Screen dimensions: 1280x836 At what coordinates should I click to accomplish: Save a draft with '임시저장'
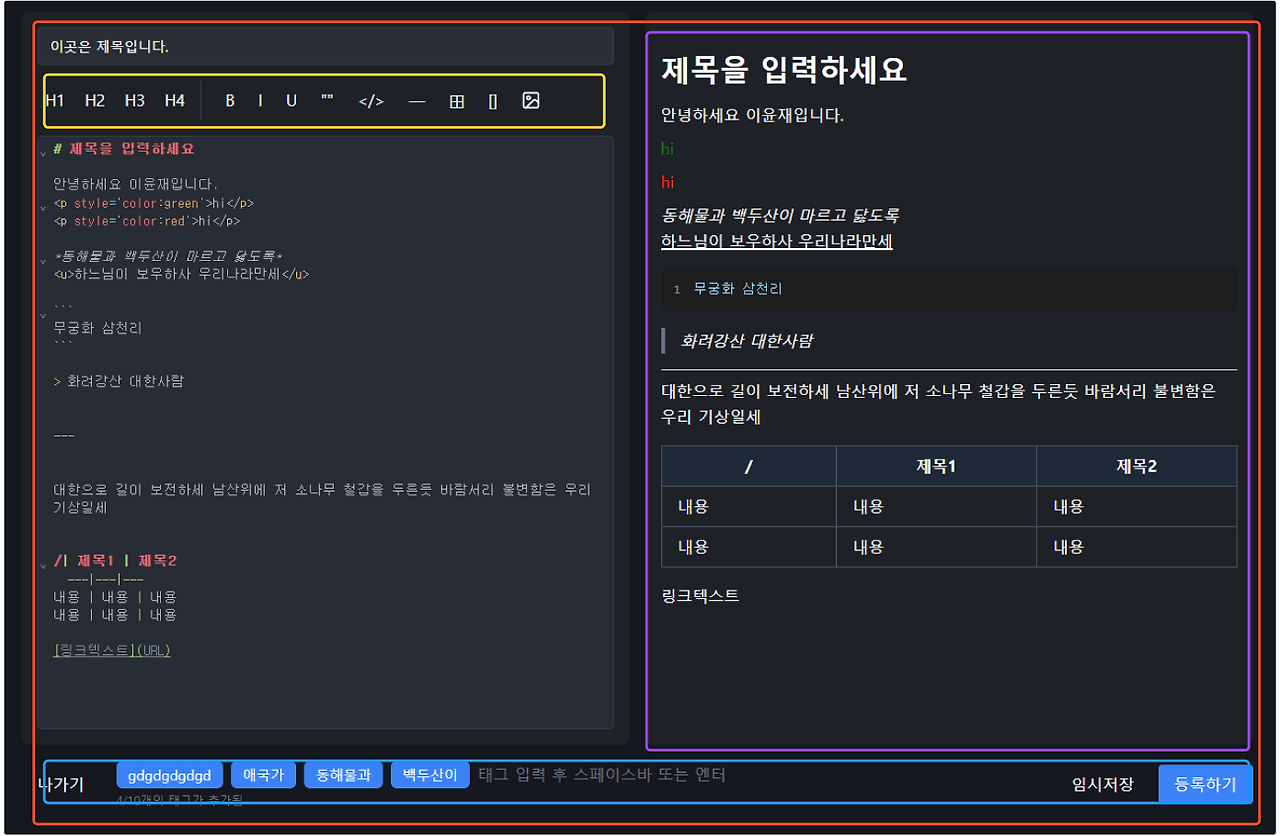(1103, 784)
